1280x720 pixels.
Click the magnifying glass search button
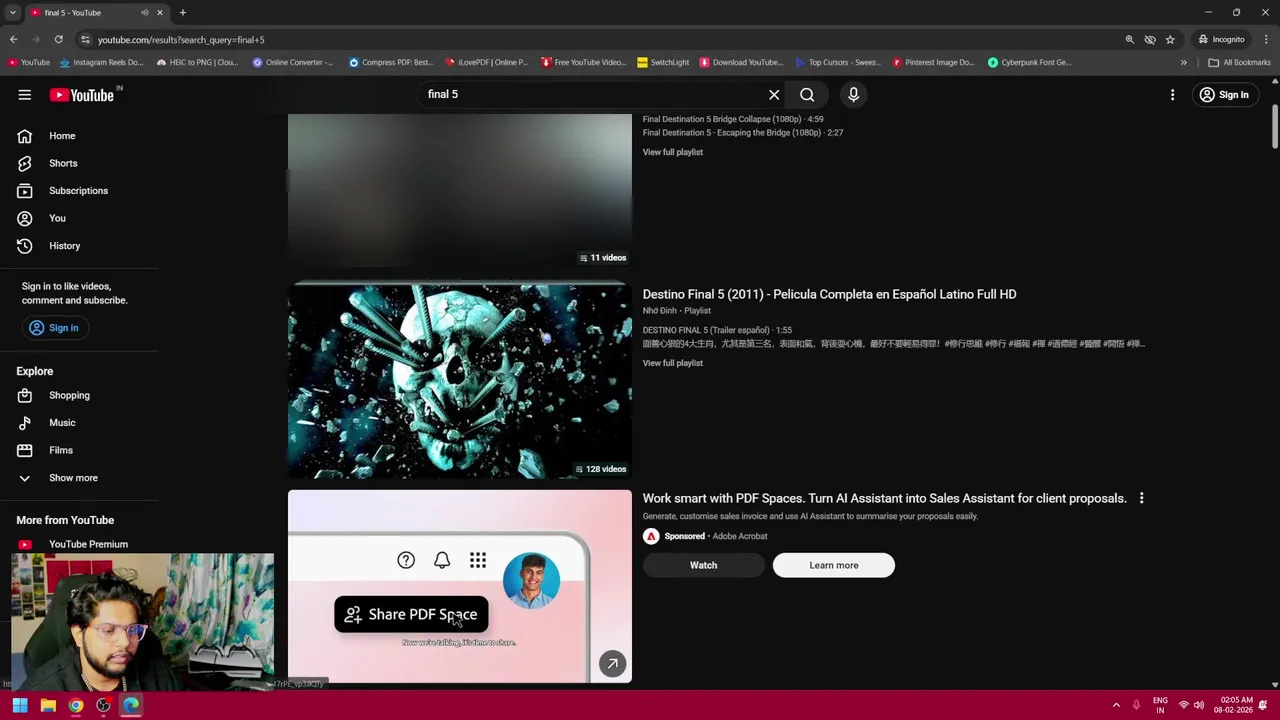point(807,94)
